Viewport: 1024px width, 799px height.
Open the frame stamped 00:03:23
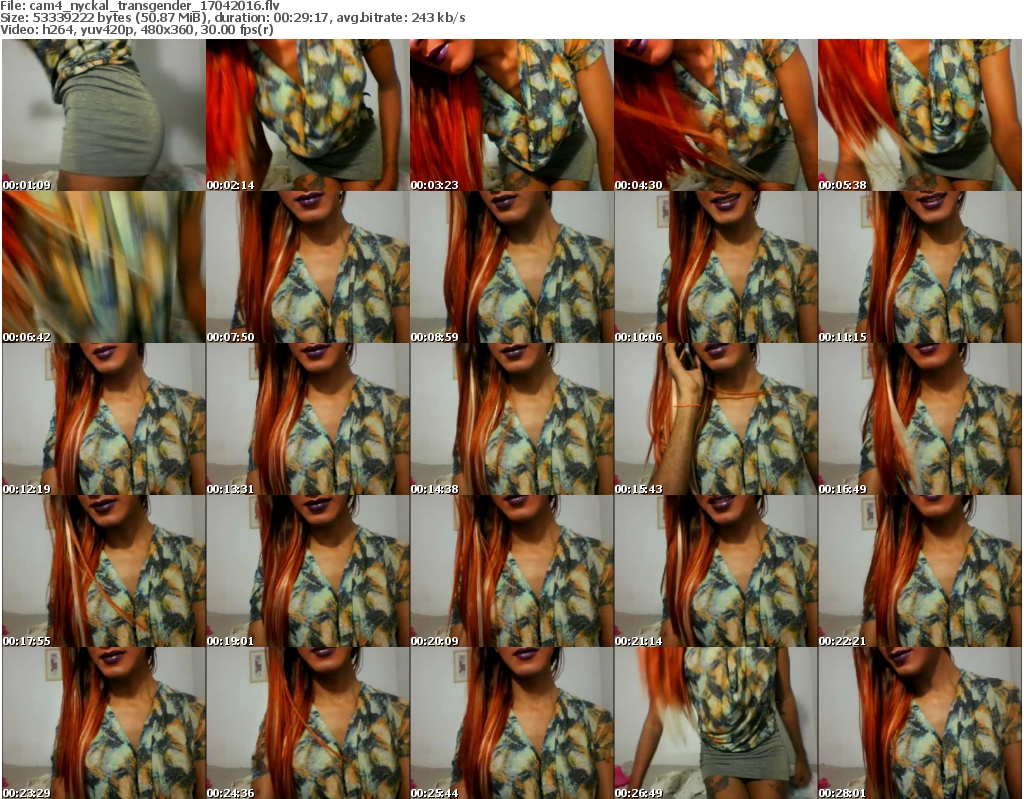[511, 115]
